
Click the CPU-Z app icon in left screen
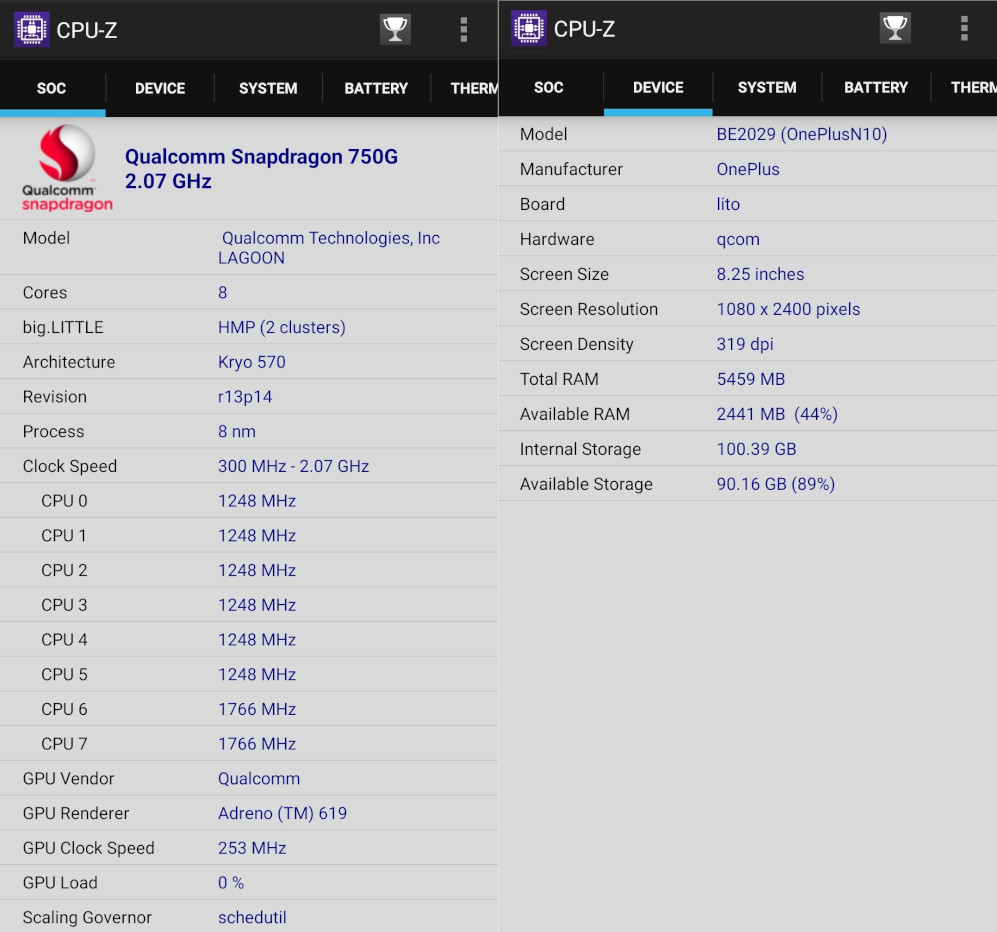click(32, 29)
